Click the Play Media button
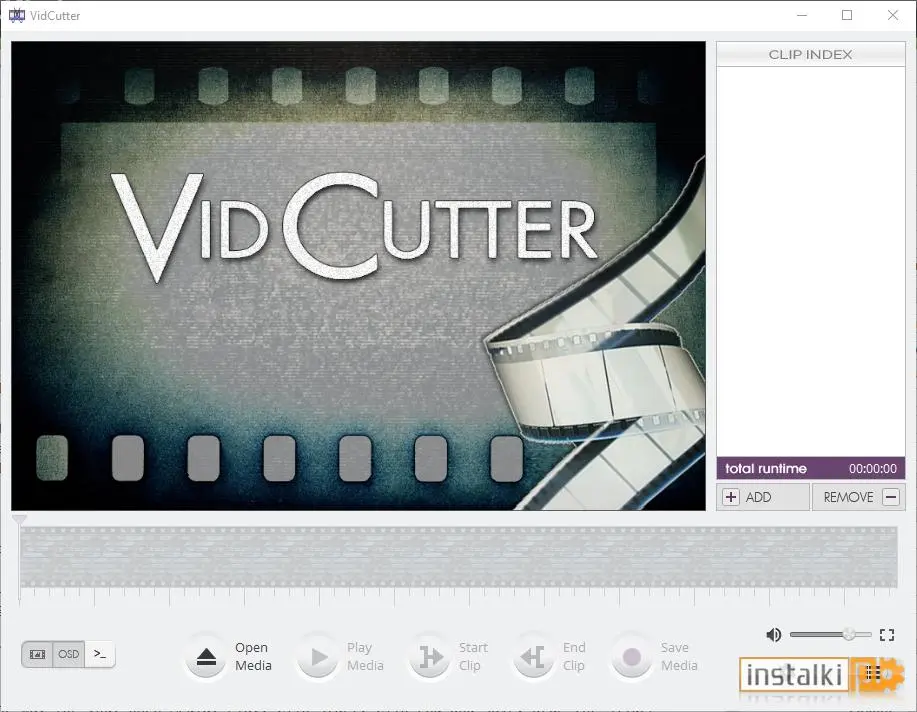 pyautogui.click(x=318, y=657)
